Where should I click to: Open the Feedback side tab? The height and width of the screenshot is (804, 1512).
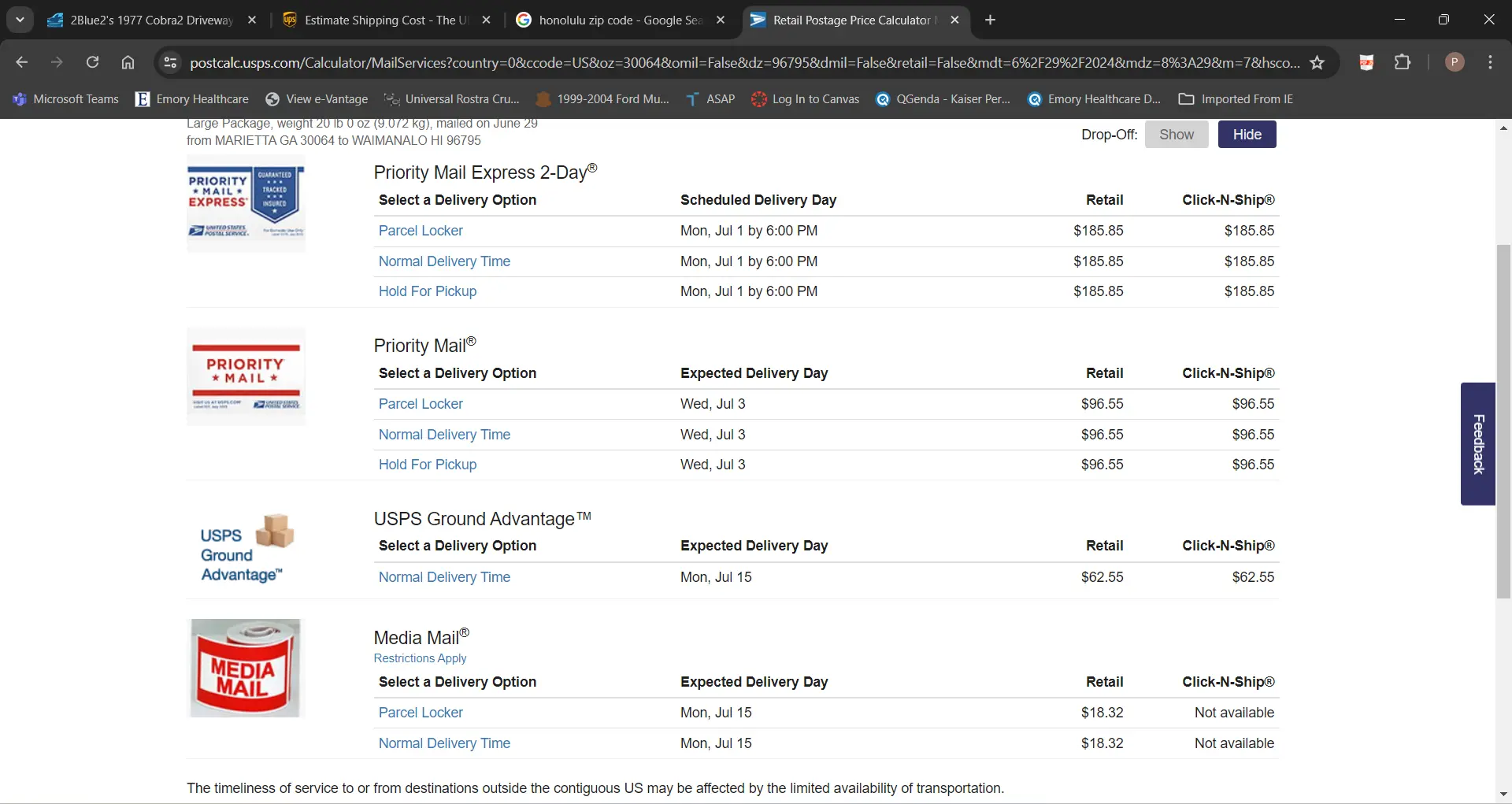click(1478, 443)
